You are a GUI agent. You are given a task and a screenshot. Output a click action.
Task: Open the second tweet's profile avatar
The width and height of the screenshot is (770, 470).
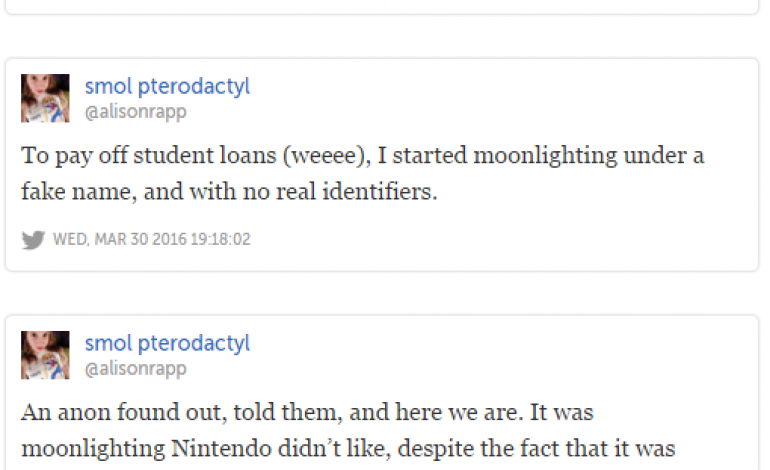tap(45, 355)
